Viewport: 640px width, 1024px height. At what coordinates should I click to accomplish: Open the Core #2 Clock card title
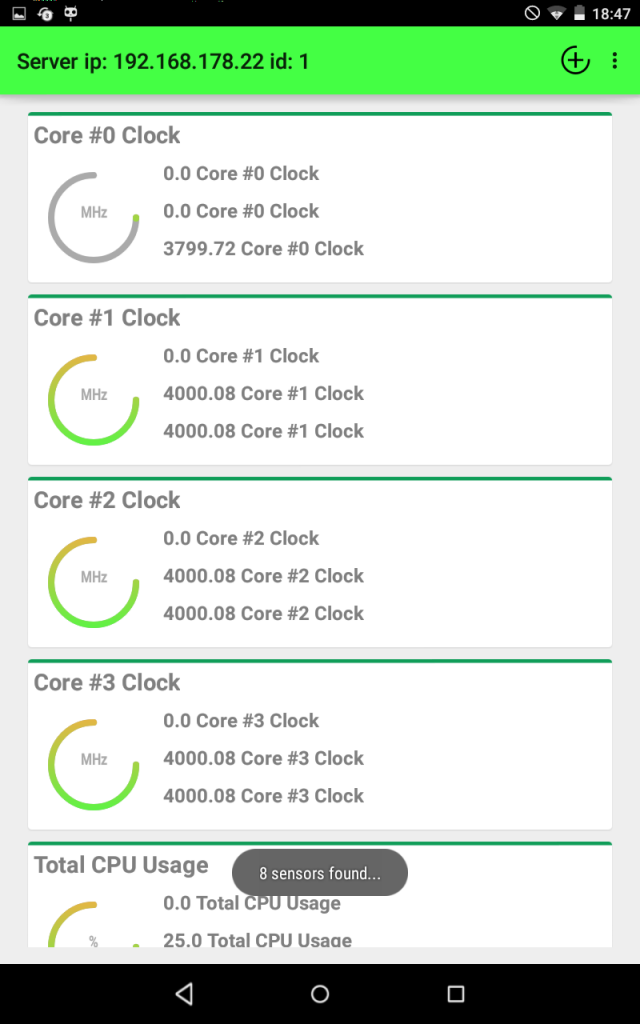click(x=107, y=500)
